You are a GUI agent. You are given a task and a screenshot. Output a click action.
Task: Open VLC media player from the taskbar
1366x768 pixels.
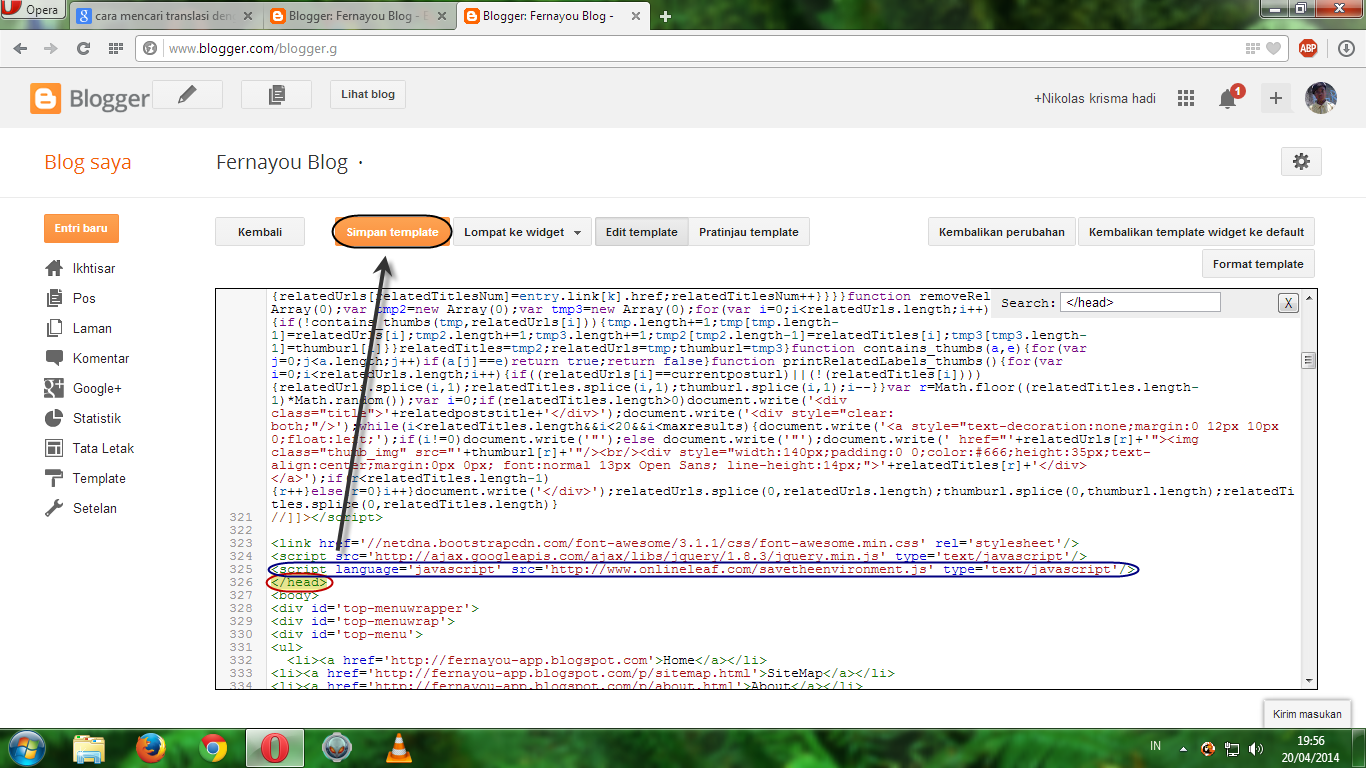point(399,748)
